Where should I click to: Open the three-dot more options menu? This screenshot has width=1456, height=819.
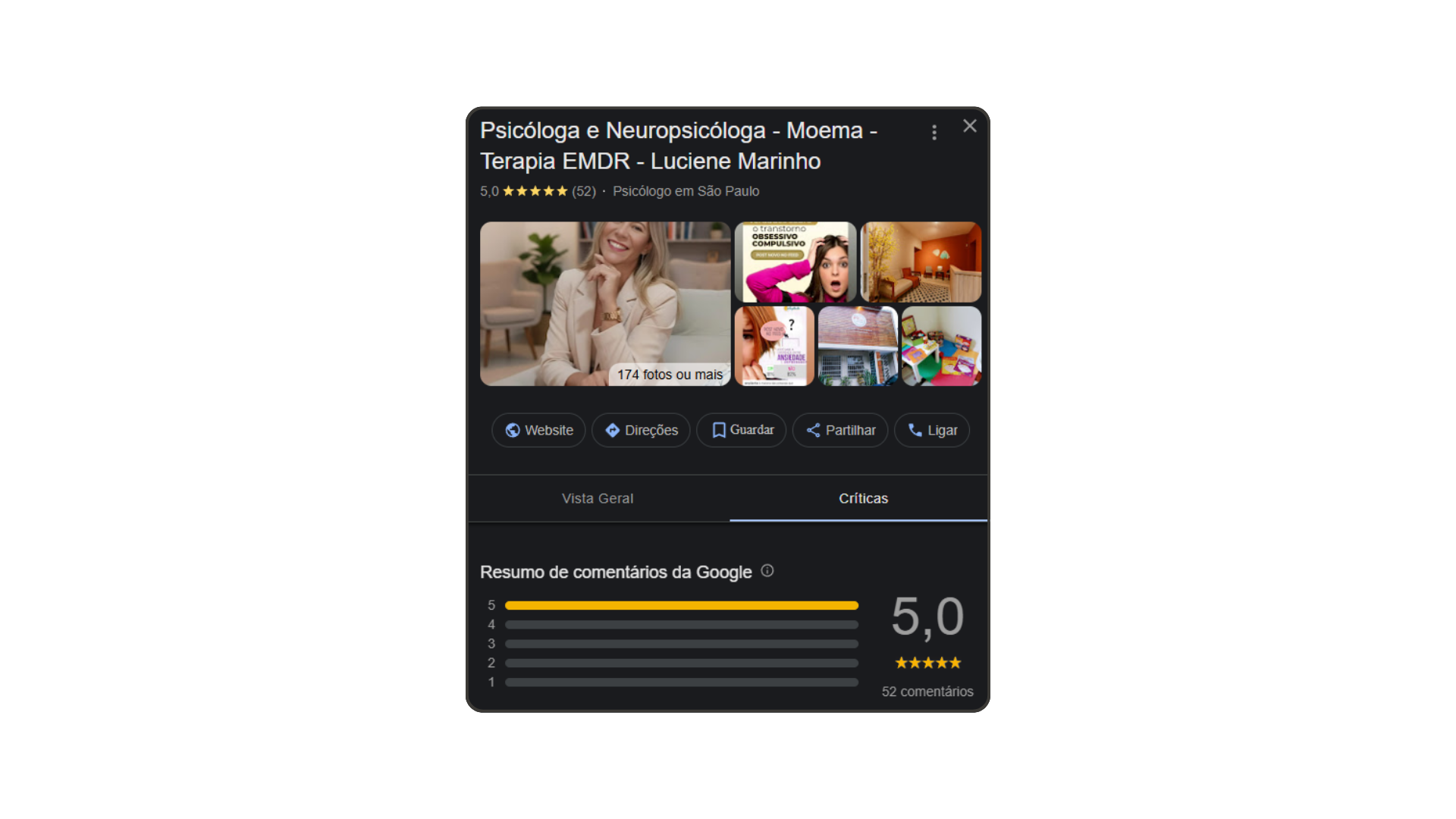tap(934, 133)
